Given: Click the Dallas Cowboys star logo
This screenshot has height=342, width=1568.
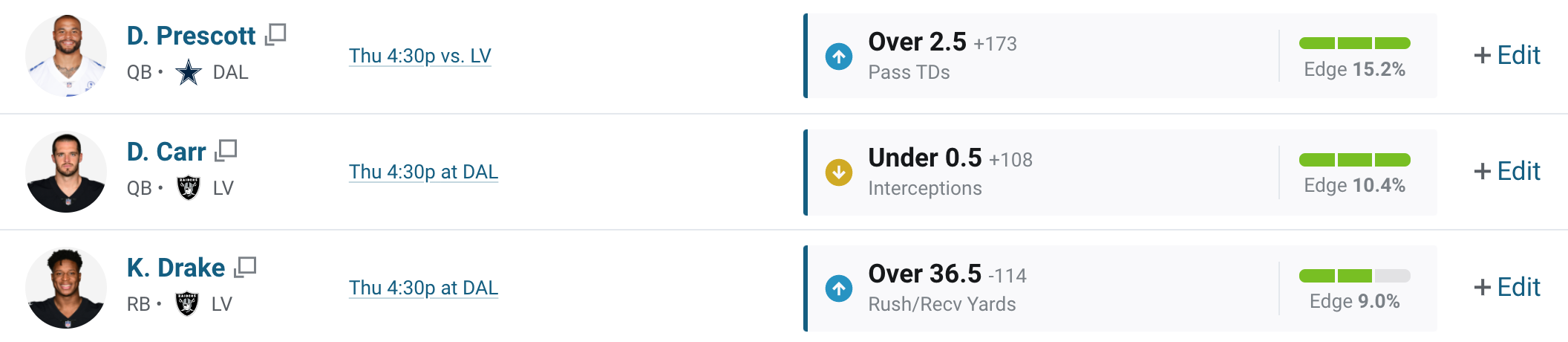Looking at the screenshot, I should pyautogui.click(x=189, y=73).
